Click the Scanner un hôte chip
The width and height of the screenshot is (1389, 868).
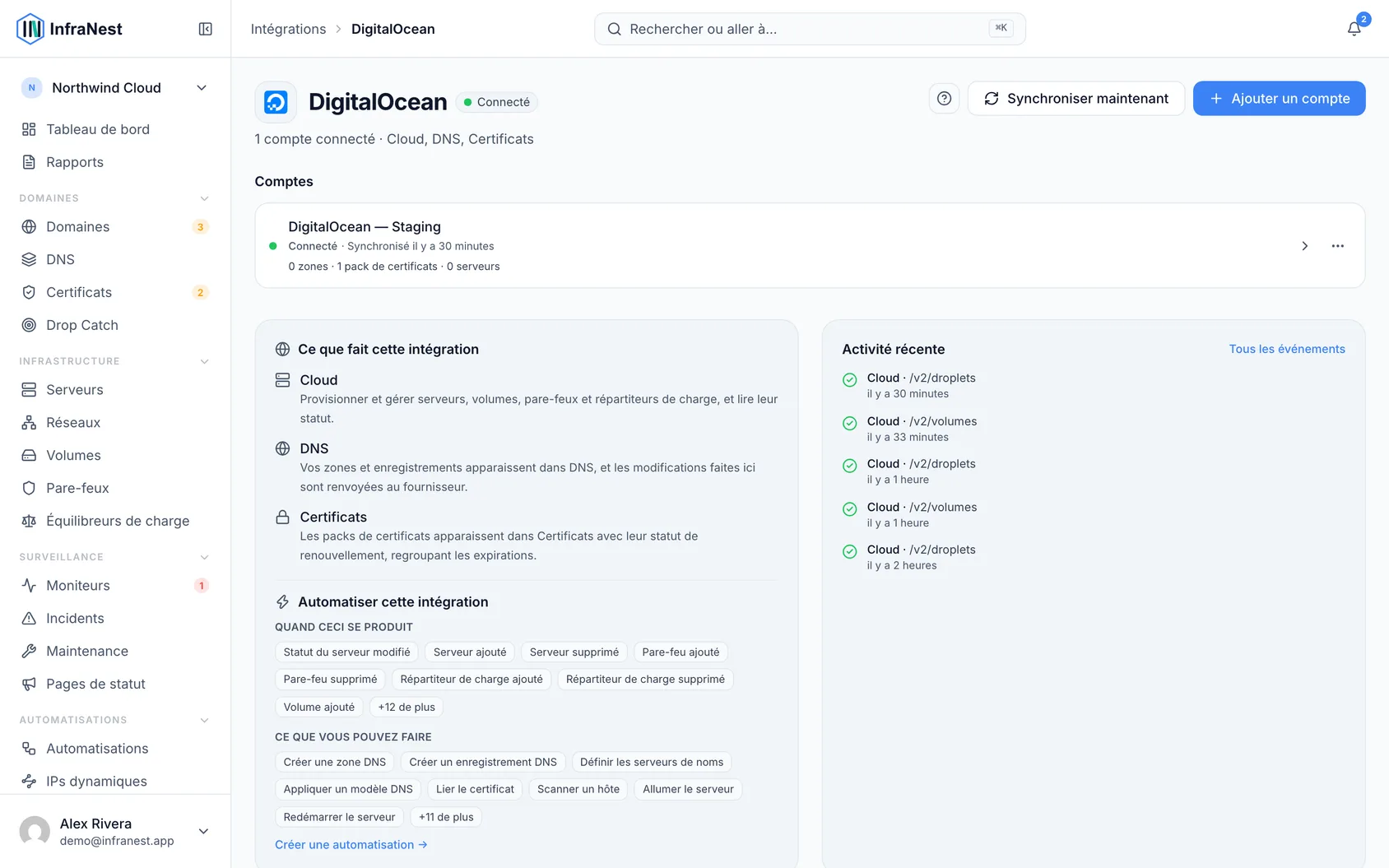point(578,789)
